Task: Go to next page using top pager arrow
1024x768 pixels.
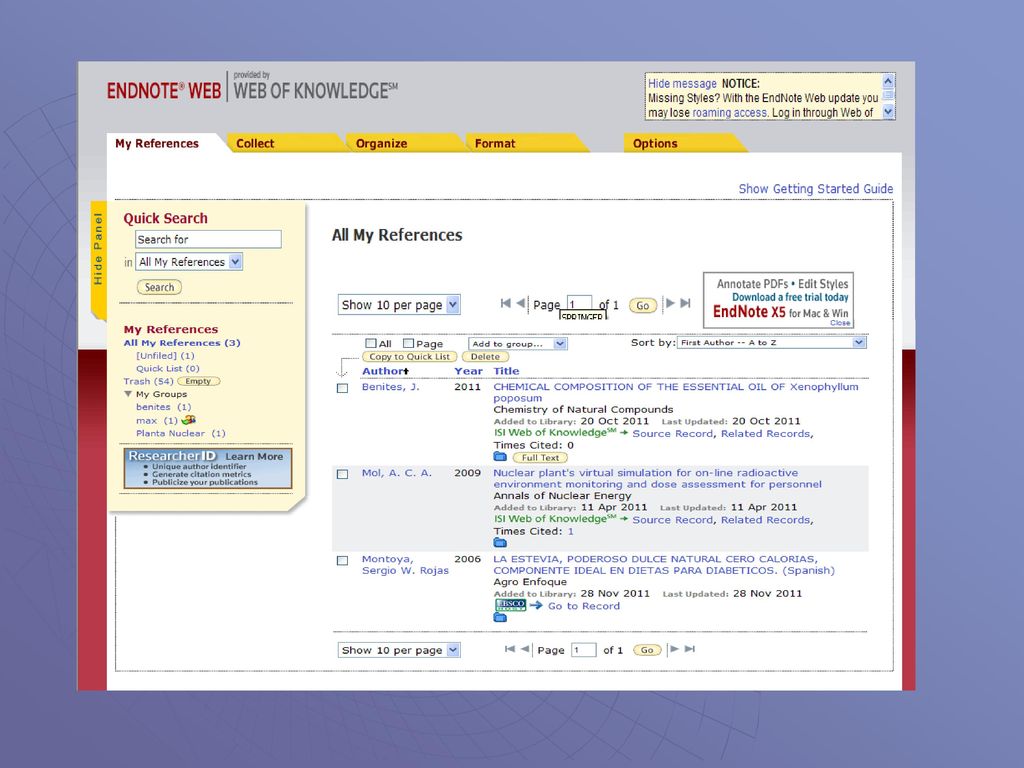Action: (x=670, y=304)
